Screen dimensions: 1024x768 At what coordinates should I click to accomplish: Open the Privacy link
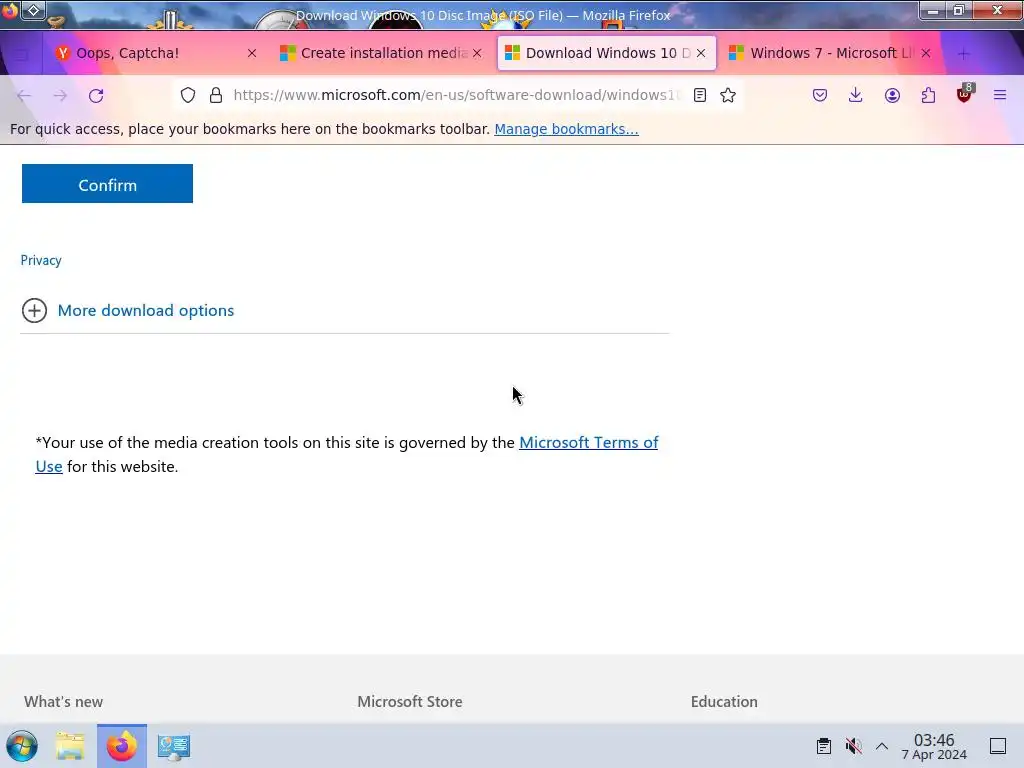pyautogui.click(x=40, y=260)
